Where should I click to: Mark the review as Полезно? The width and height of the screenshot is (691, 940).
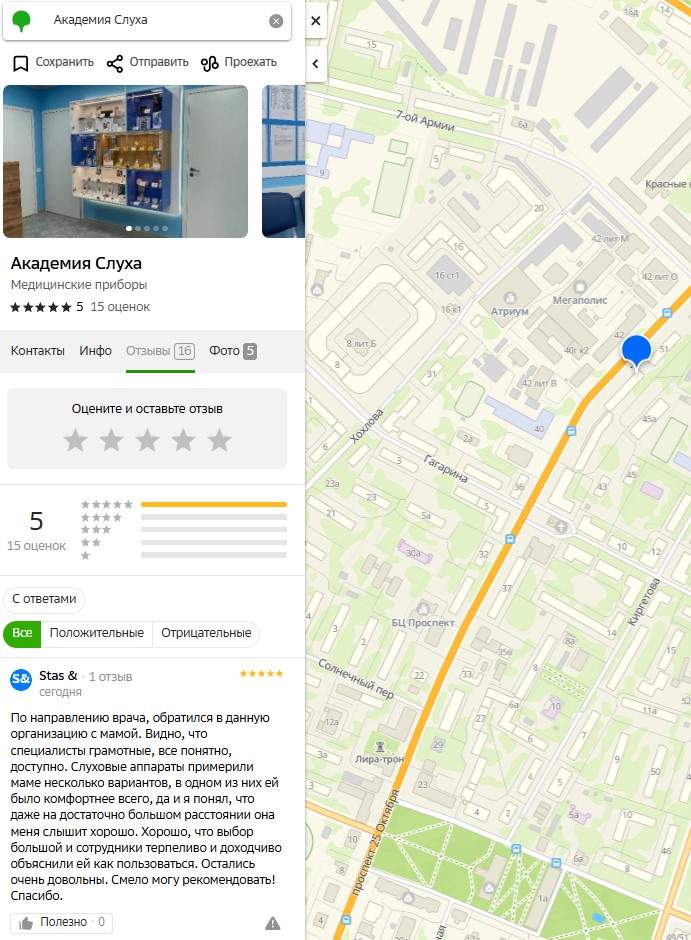click(62, 922)
